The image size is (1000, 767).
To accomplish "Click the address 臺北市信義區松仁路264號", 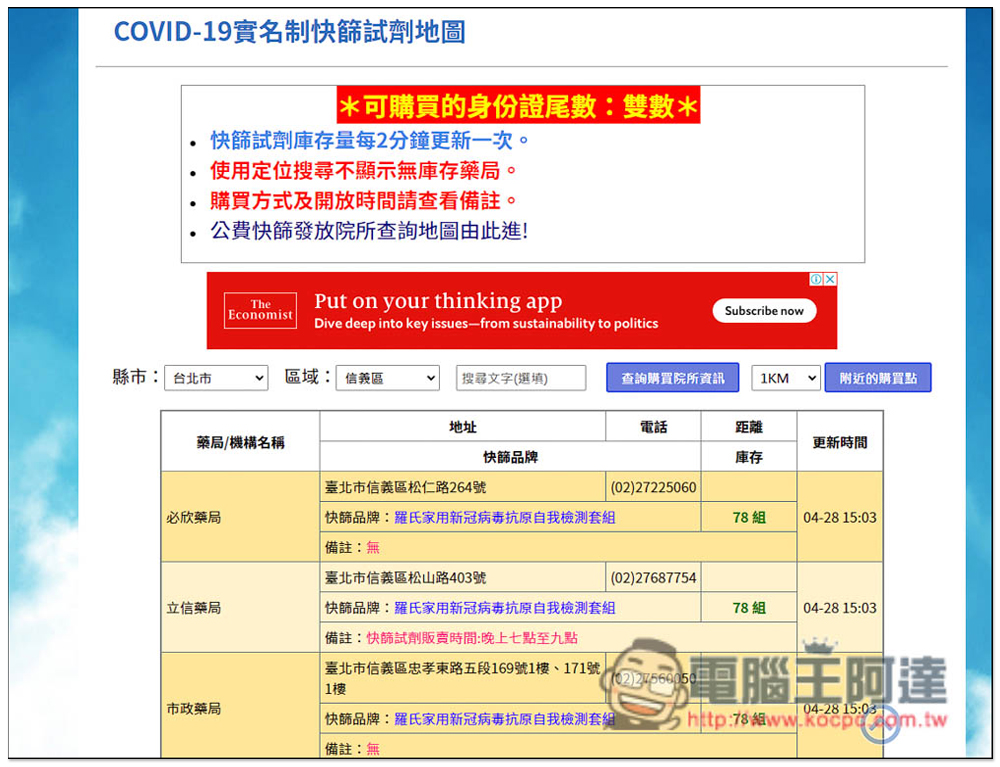I will point(406,488).
